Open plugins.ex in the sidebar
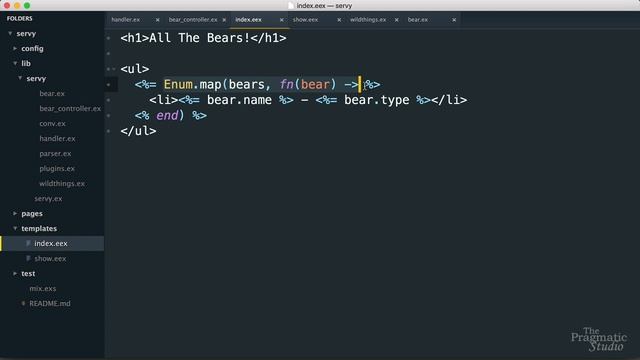Viewport: 640px width, 360px height. pyautogui.click(x=57, y=169)
